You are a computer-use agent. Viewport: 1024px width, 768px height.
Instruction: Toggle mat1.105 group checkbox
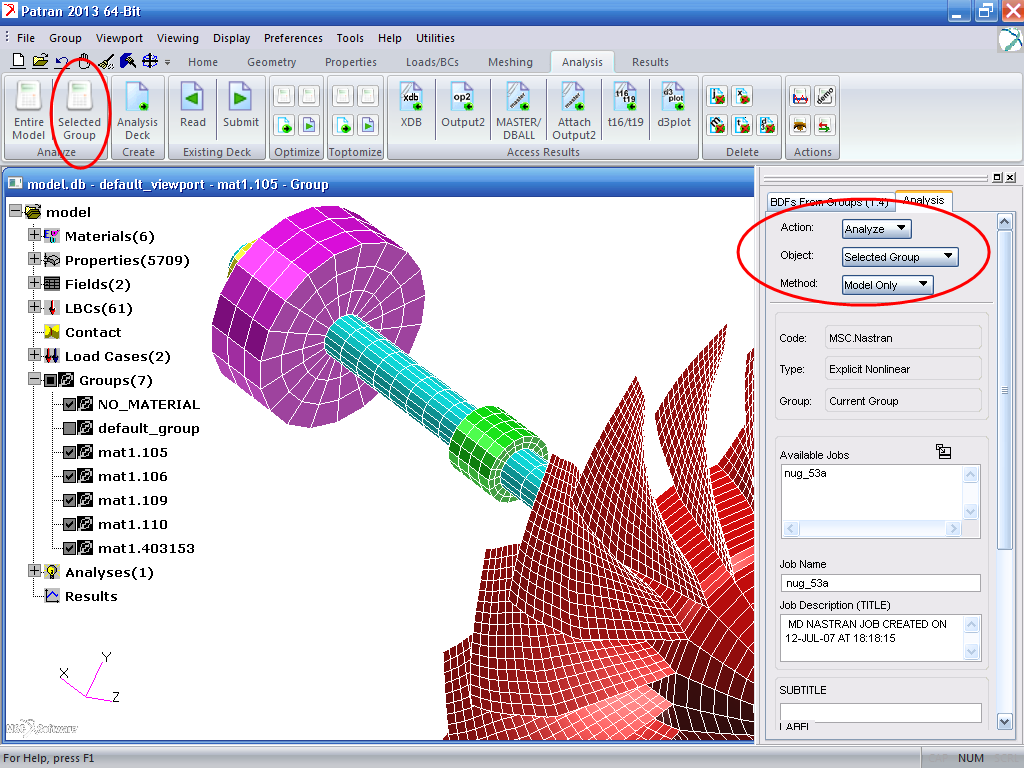(x=69, y=452)
